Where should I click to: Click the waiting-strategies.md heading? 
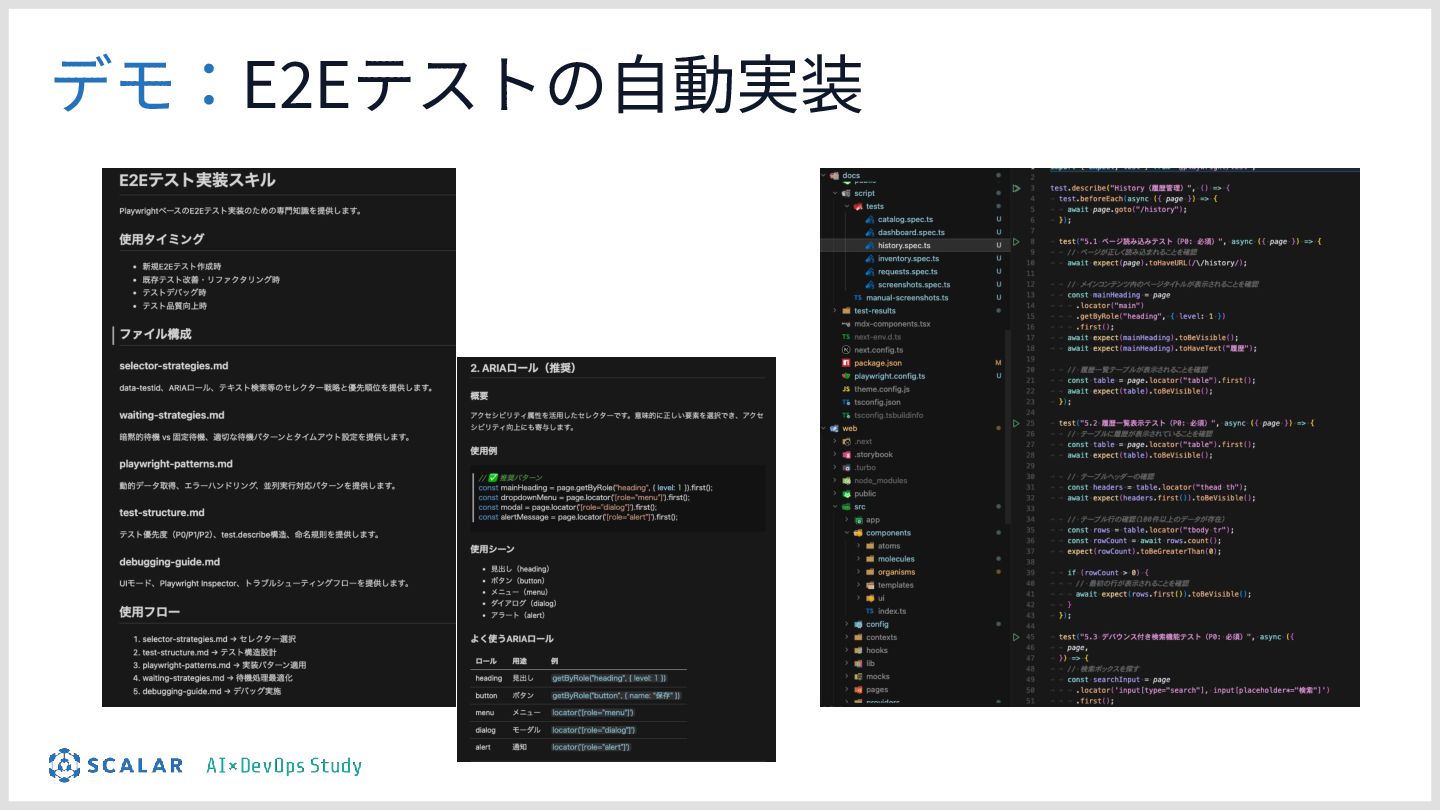click(x=172, y=415)
